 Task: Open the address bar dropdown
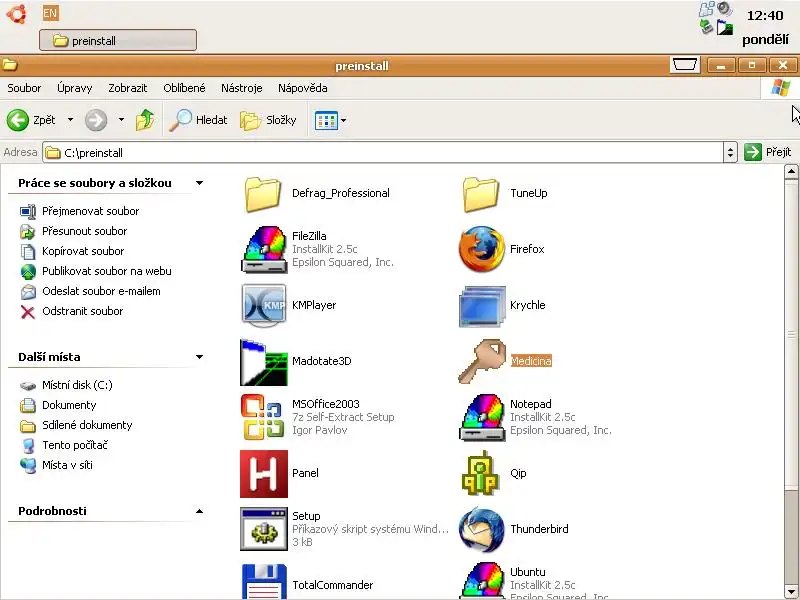730,153
